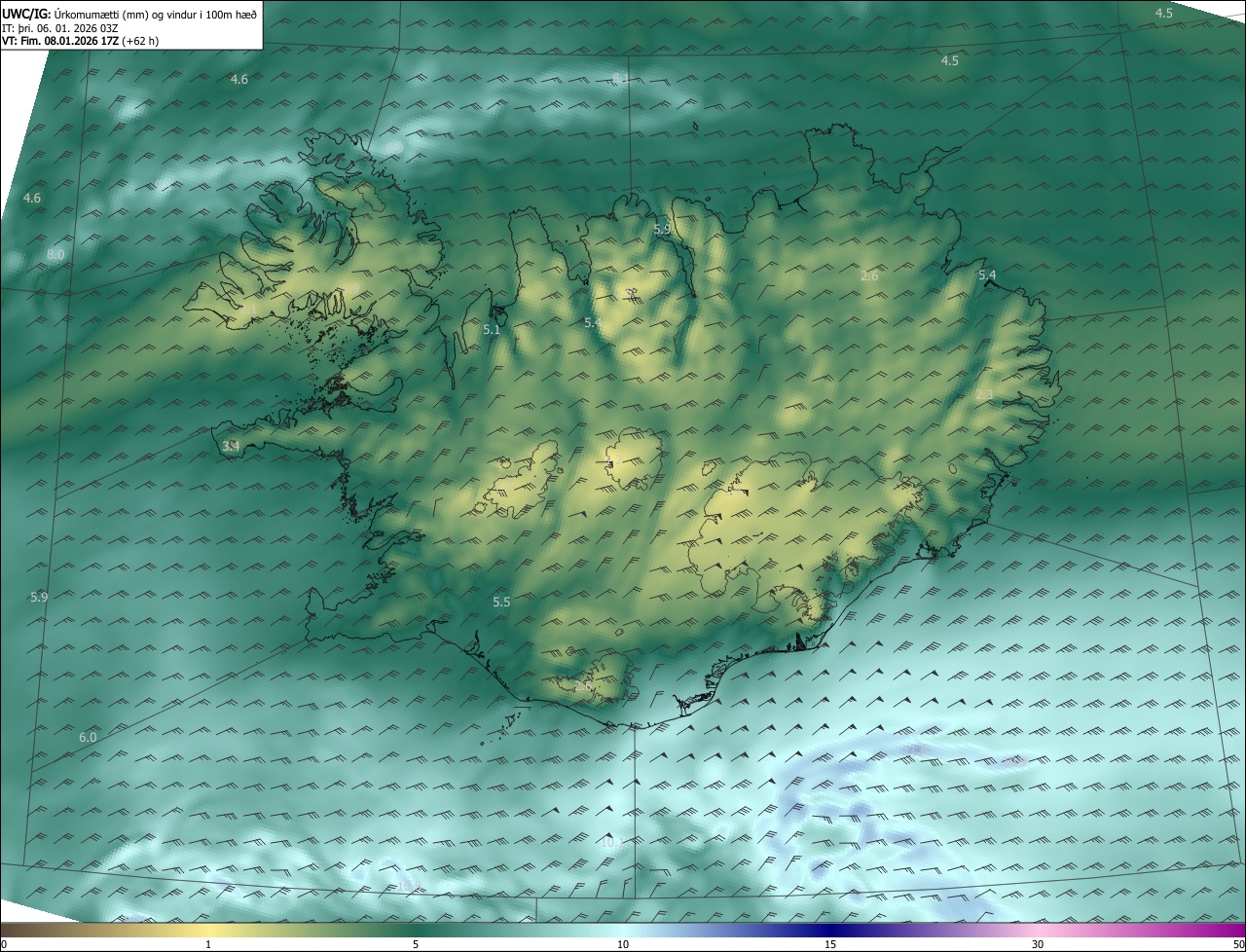Click the colour scale label '30'

pyautogui.click(x=1038, y=944)
